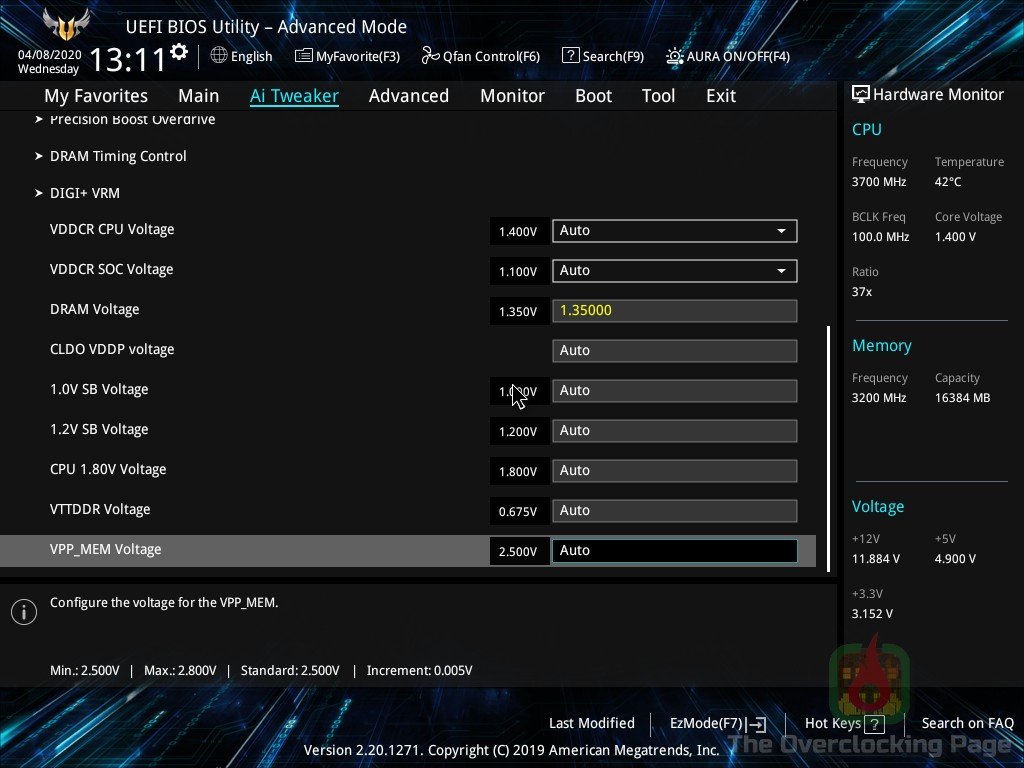Open Qfan Control fan icon
The height and width of the screenshot is (768, 1024).
coord(431,56)
